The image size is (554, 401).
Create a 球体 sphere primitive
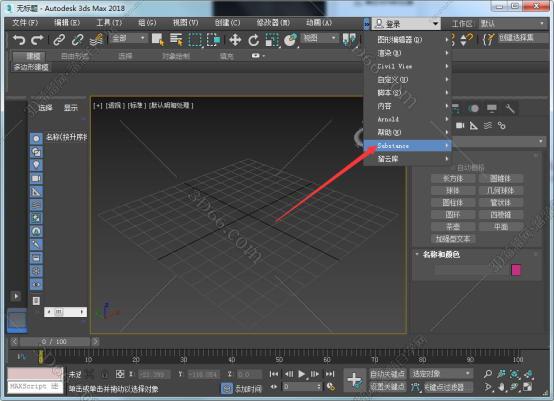point(453,190)
